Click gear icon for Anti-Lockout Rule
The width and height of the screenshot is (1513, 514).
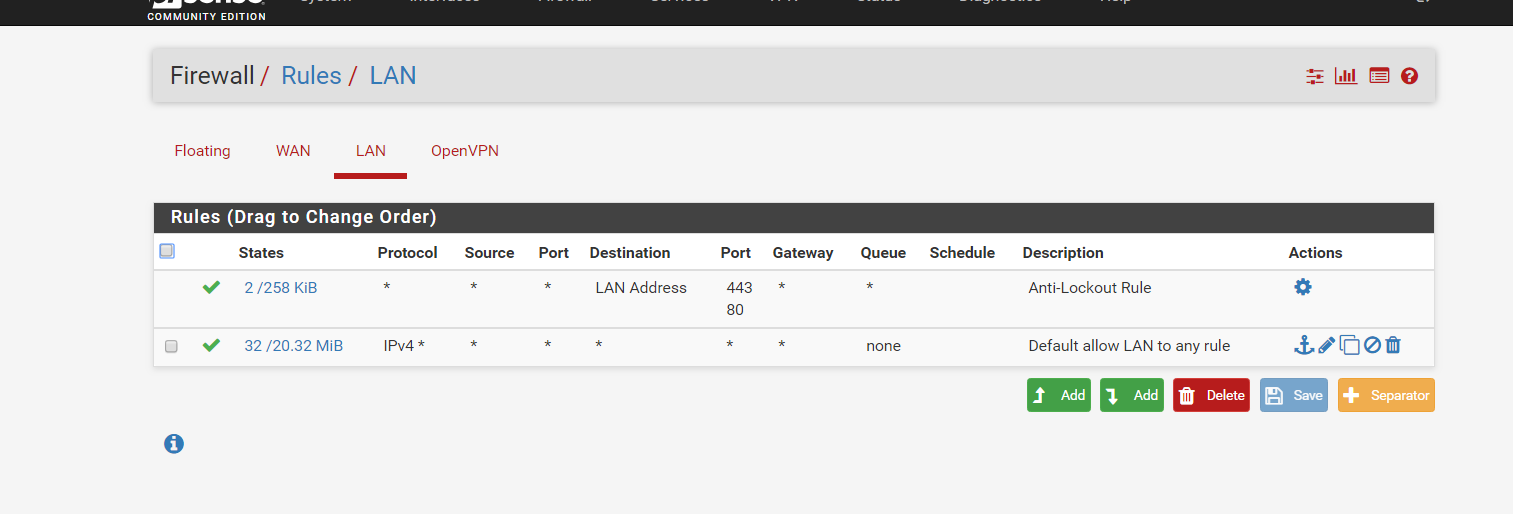tap(1302, 287)
